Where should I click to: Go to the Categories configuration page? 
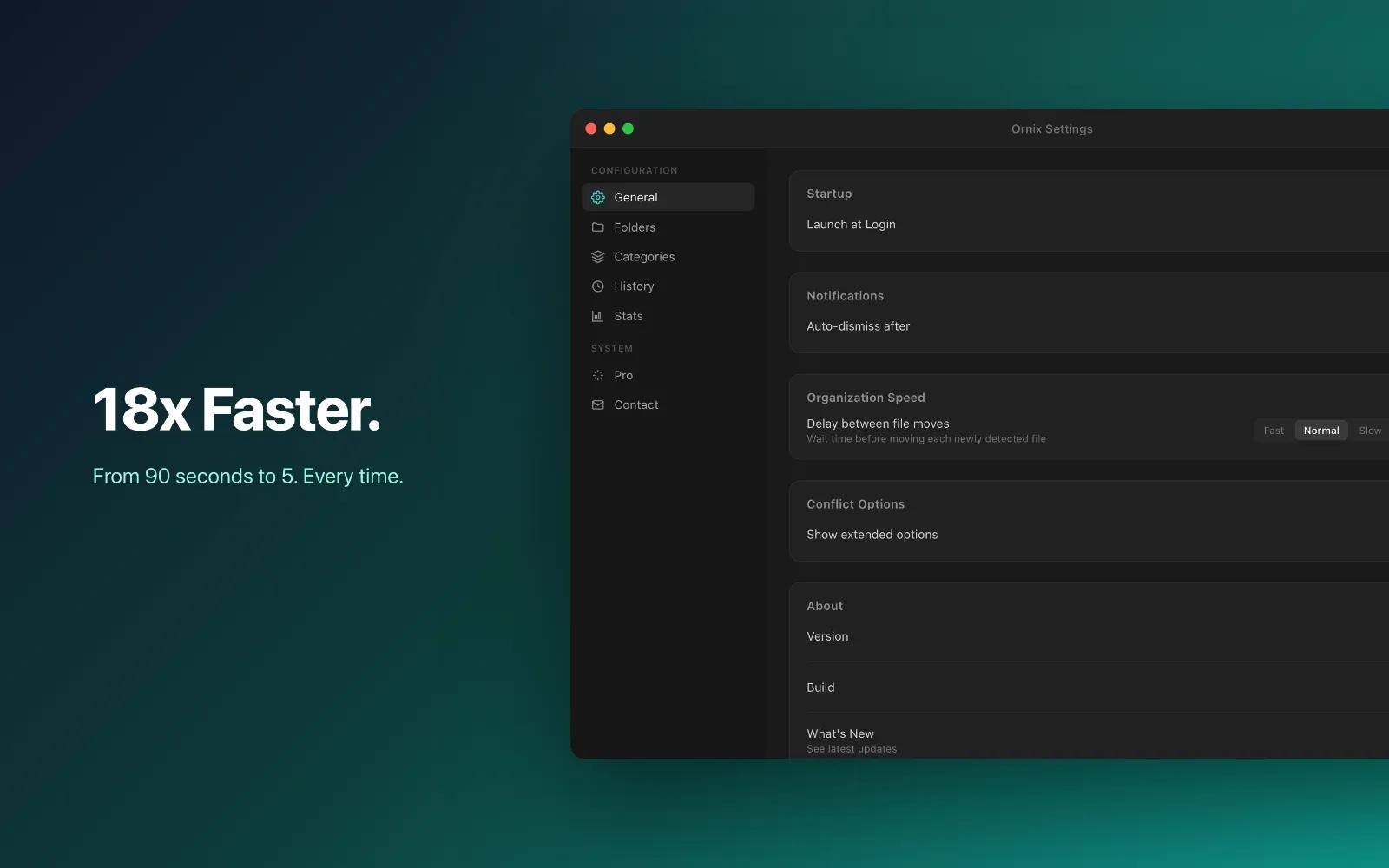pyautogui.click(x=668, y=257)
